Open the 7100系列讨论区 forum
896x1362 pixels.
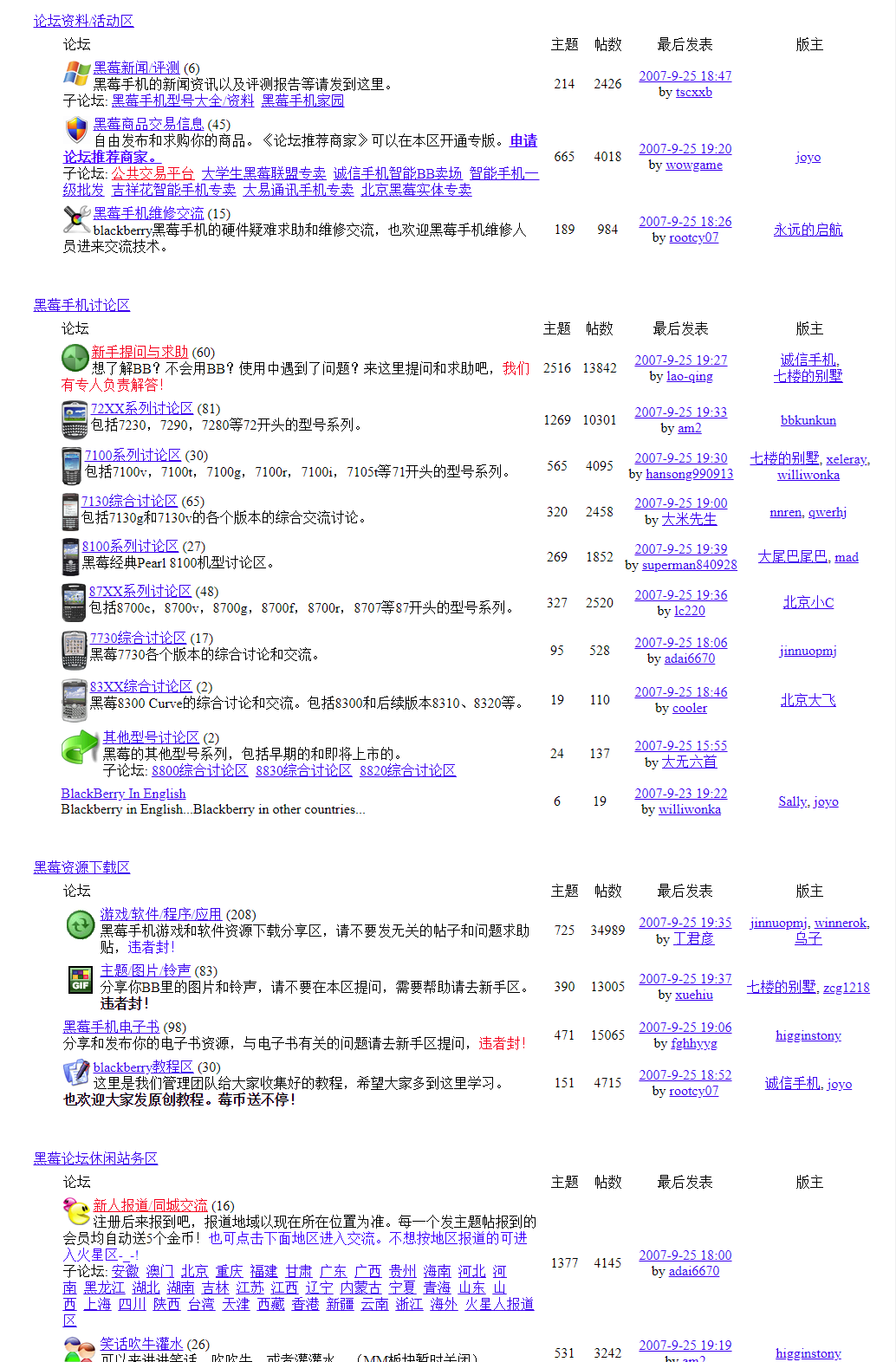click(133, 455)
